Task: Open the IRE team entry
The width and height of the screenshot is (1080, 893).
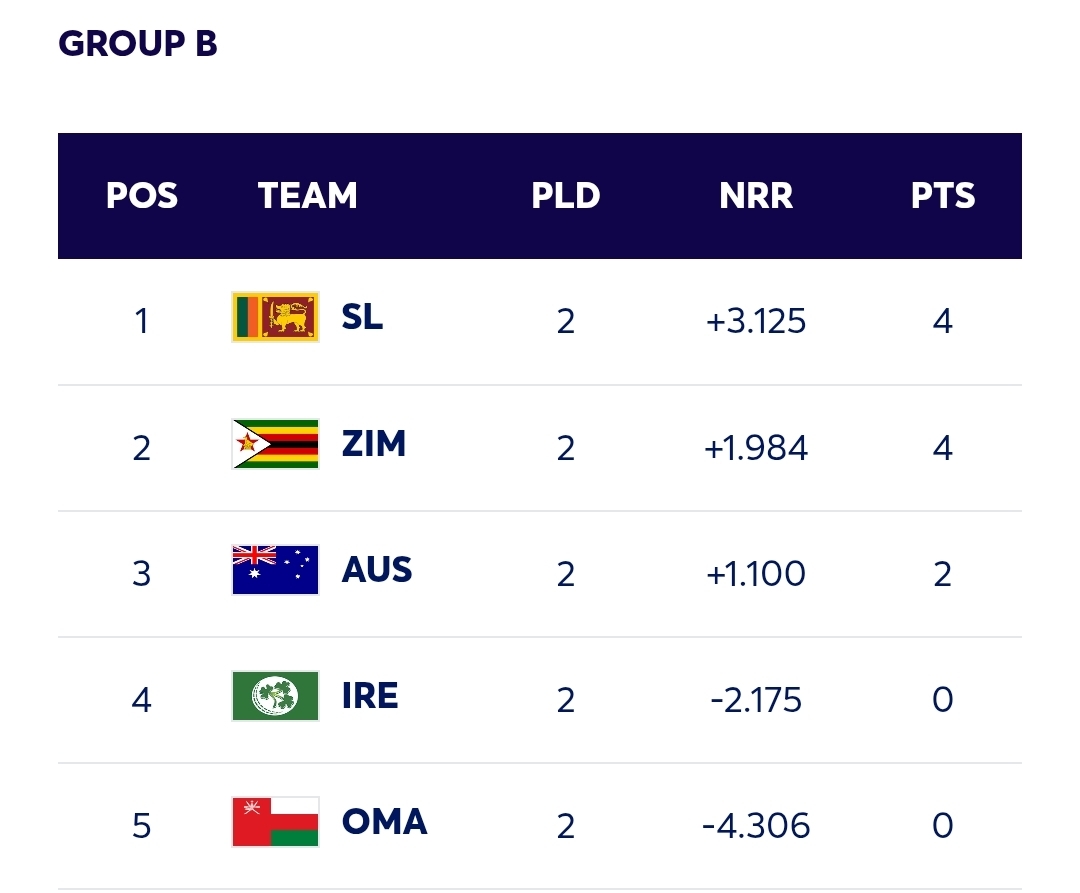Action: (370, 696)
